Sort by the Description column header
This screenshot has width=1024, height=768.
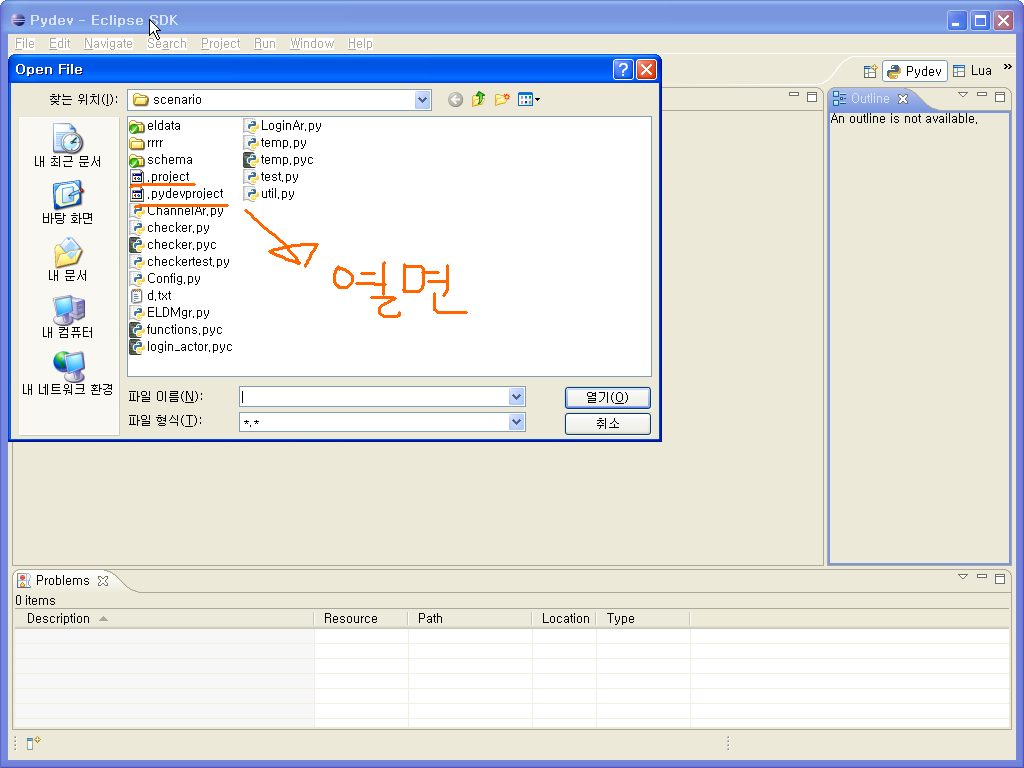tap(59, 618)
